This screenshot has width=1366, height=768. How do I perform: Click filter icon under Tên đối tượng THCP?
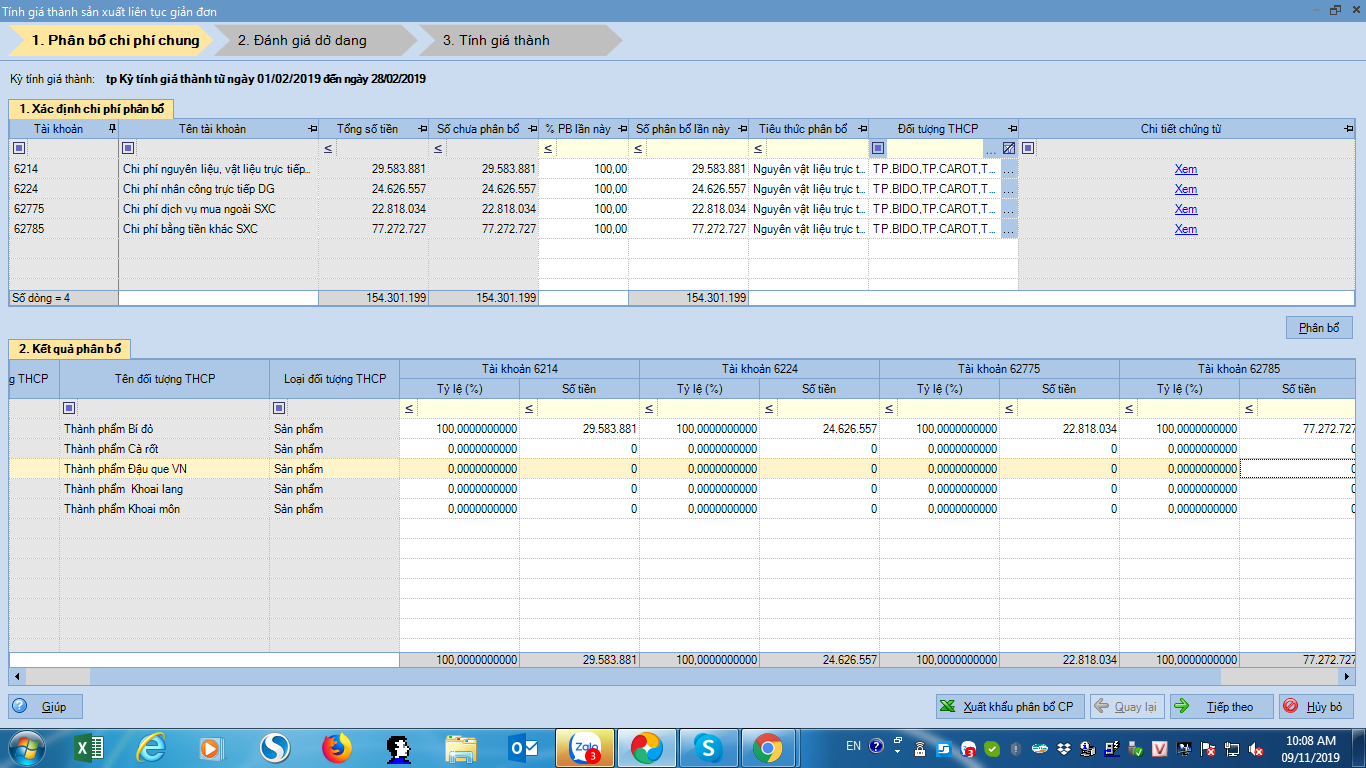[x=69, y=408]
